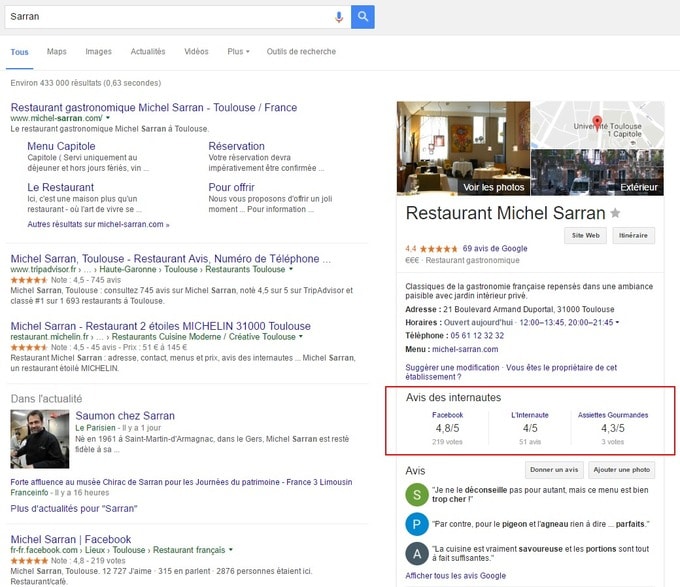Click the Toulouse breadcrumb in tripadvisor URL
Screen dimensions: 680x587
point(181,269)
